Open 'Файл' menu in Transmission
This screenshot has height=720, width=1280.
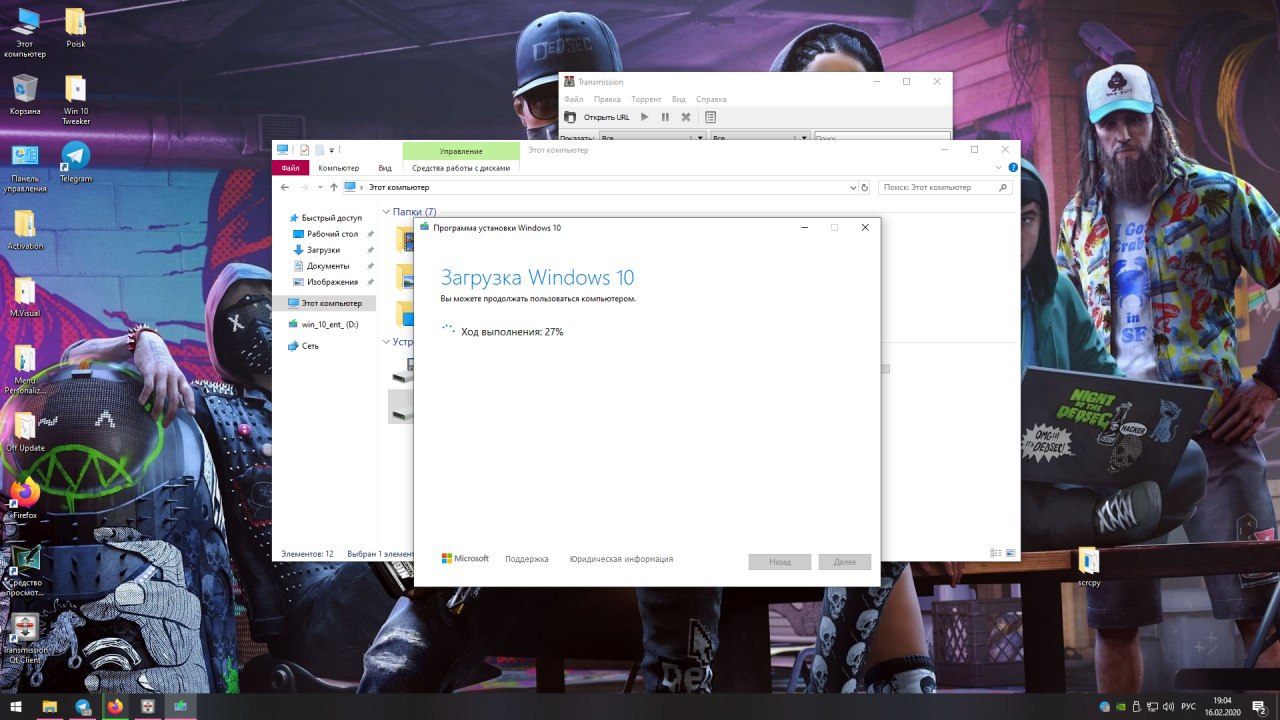click(x=573, y=99)
